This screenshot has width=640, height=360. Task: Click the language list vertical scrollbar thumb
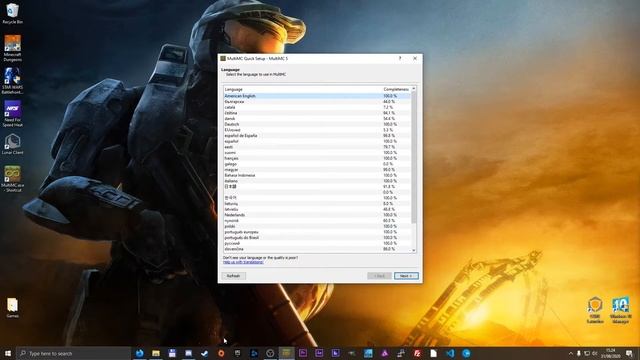(414, 157)
